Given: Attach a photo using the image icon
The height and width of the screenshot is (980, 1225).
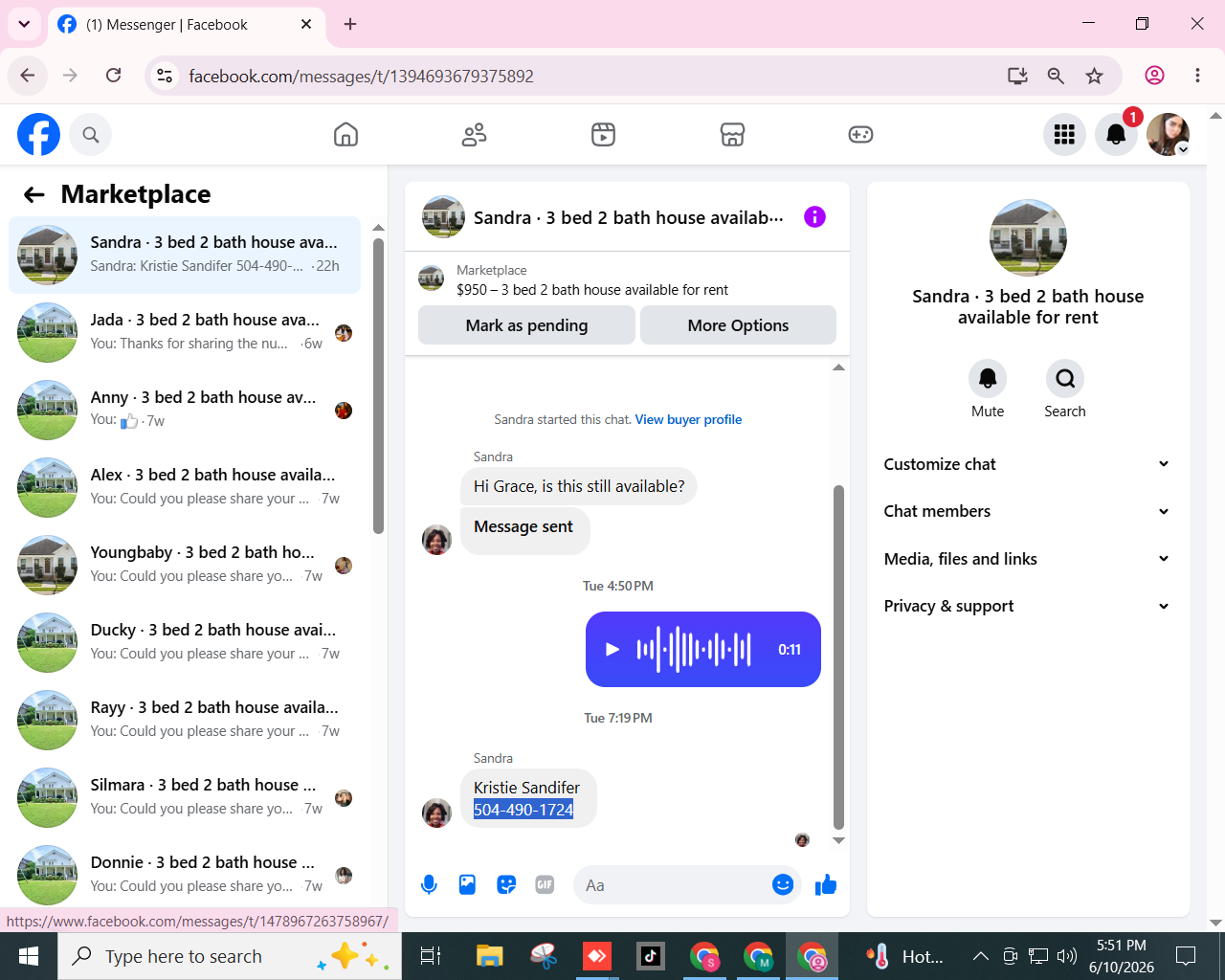Looking at the screenshot, I should [467, 885].
